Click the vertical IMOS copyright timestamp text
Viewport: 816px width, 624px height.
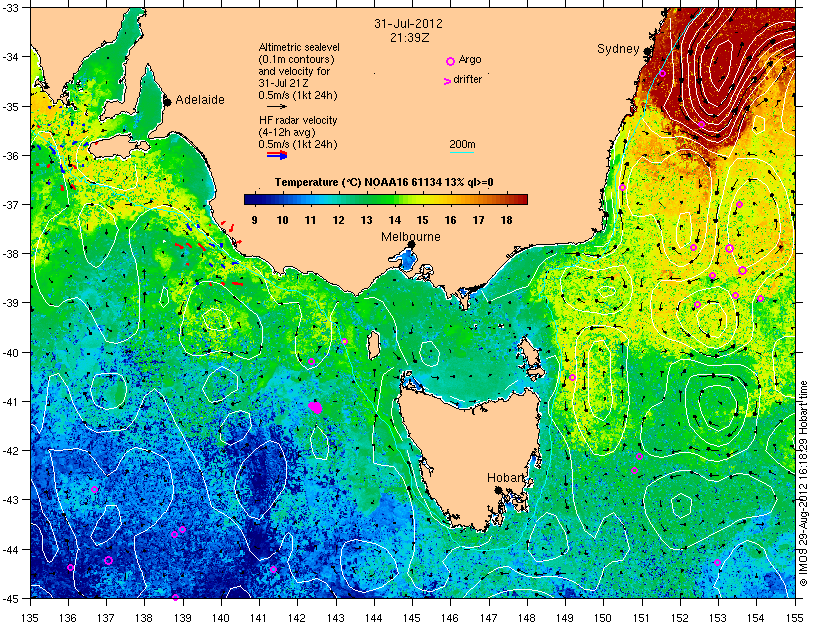[x=804, y=483]
